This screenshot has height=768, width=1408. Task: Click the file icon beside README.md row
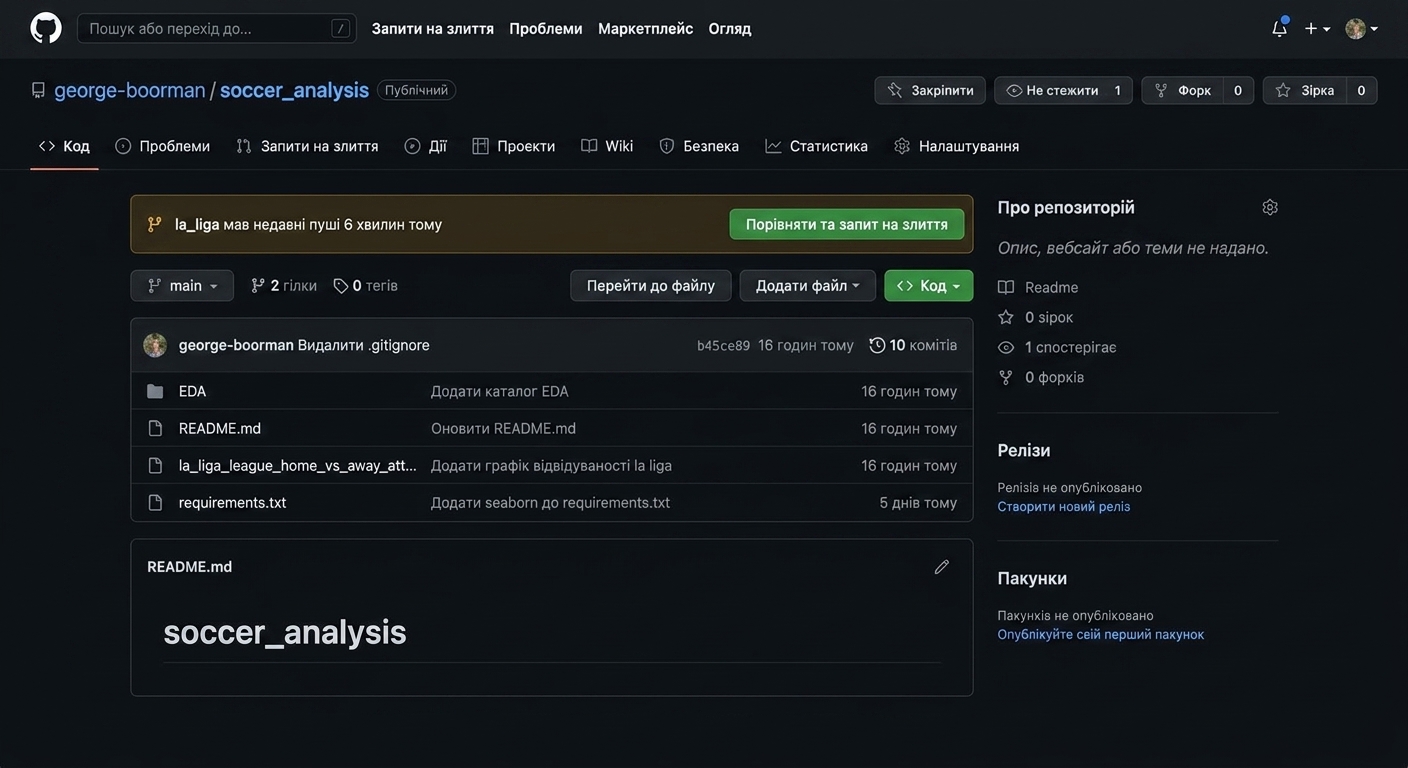tap(155, 428)
